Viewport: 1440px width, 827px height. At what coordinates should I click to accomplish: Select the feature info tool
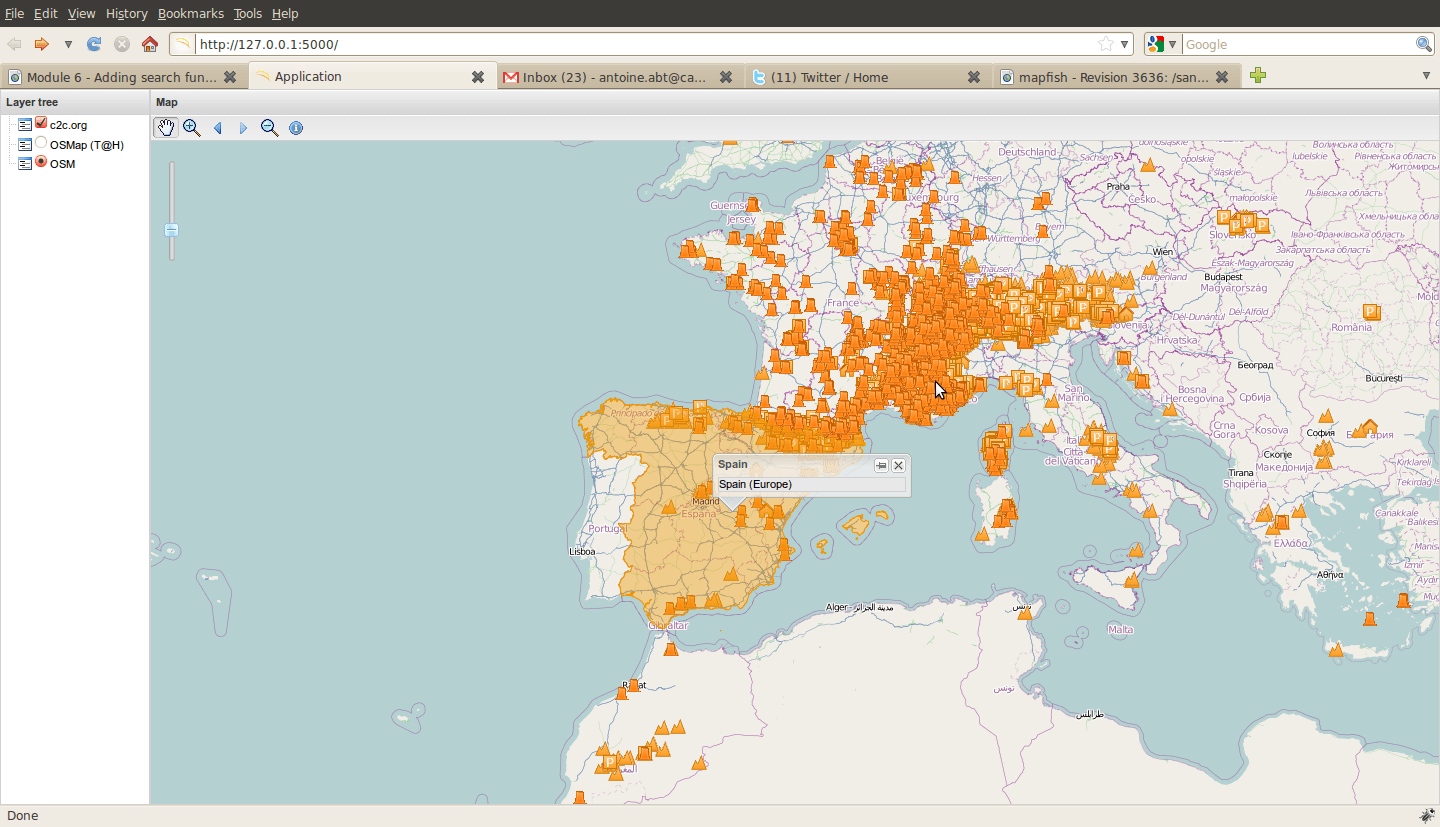point(296,128)
